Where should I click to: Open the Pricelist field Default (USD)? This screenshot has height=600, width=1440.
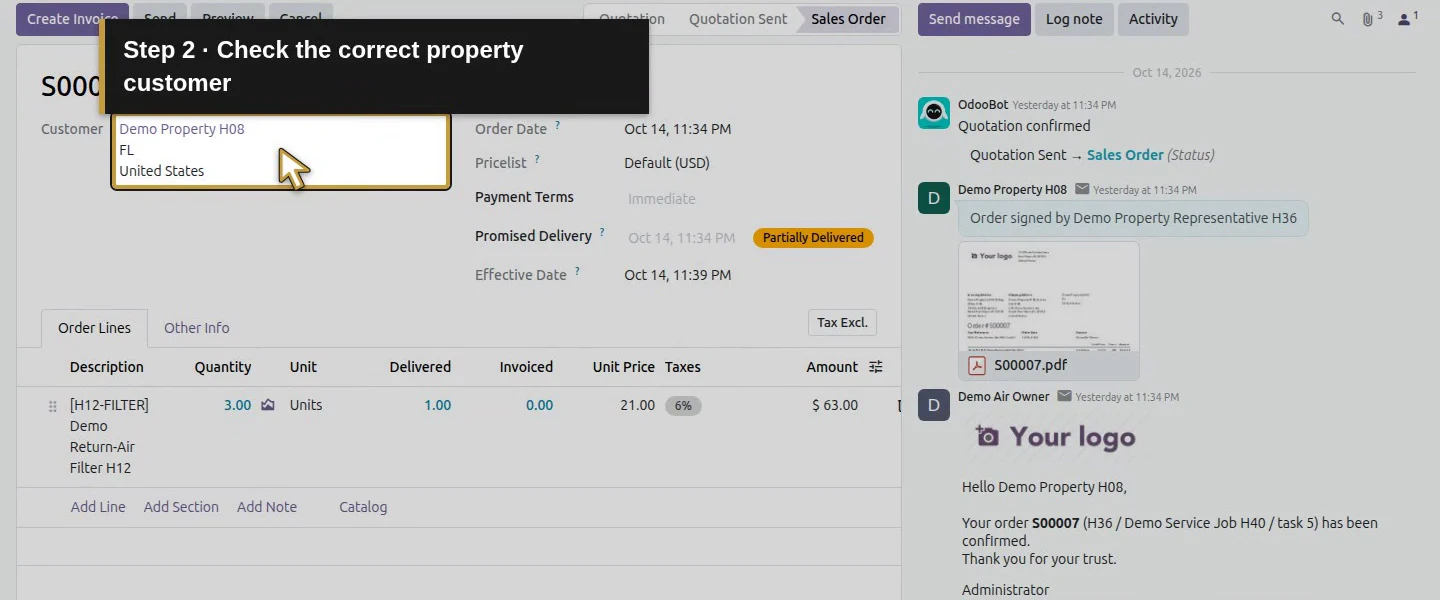point(667,163)
